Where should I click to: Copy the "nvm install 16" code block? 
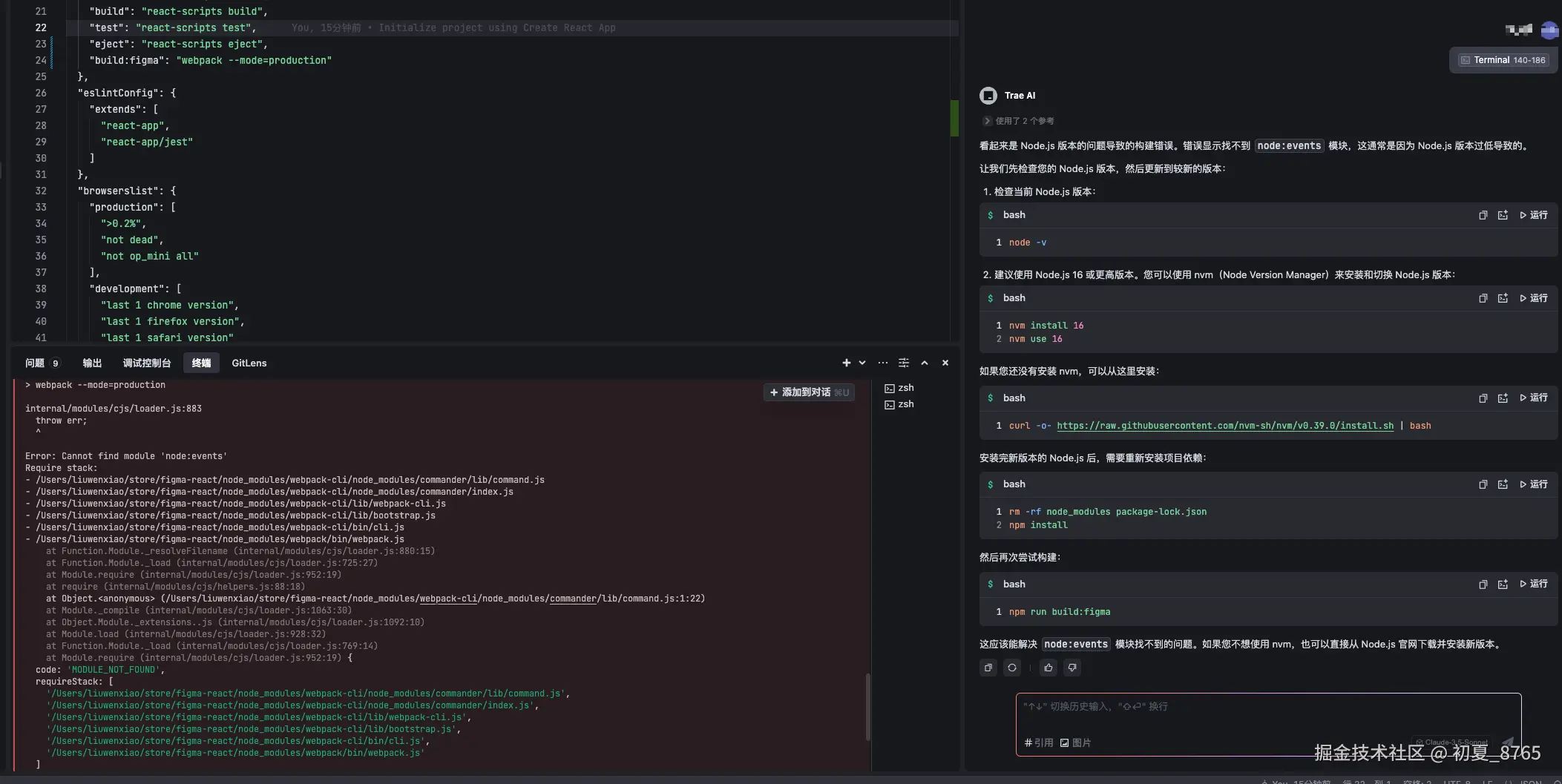[x=1483, y=298]
